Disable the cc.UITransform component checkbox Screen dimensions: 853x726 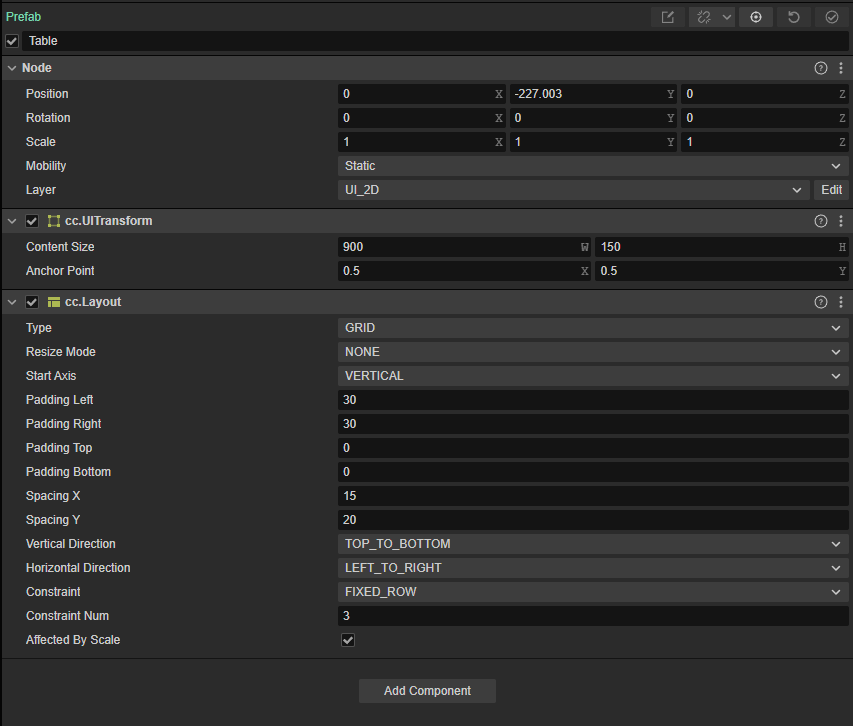tap(32, 221)
